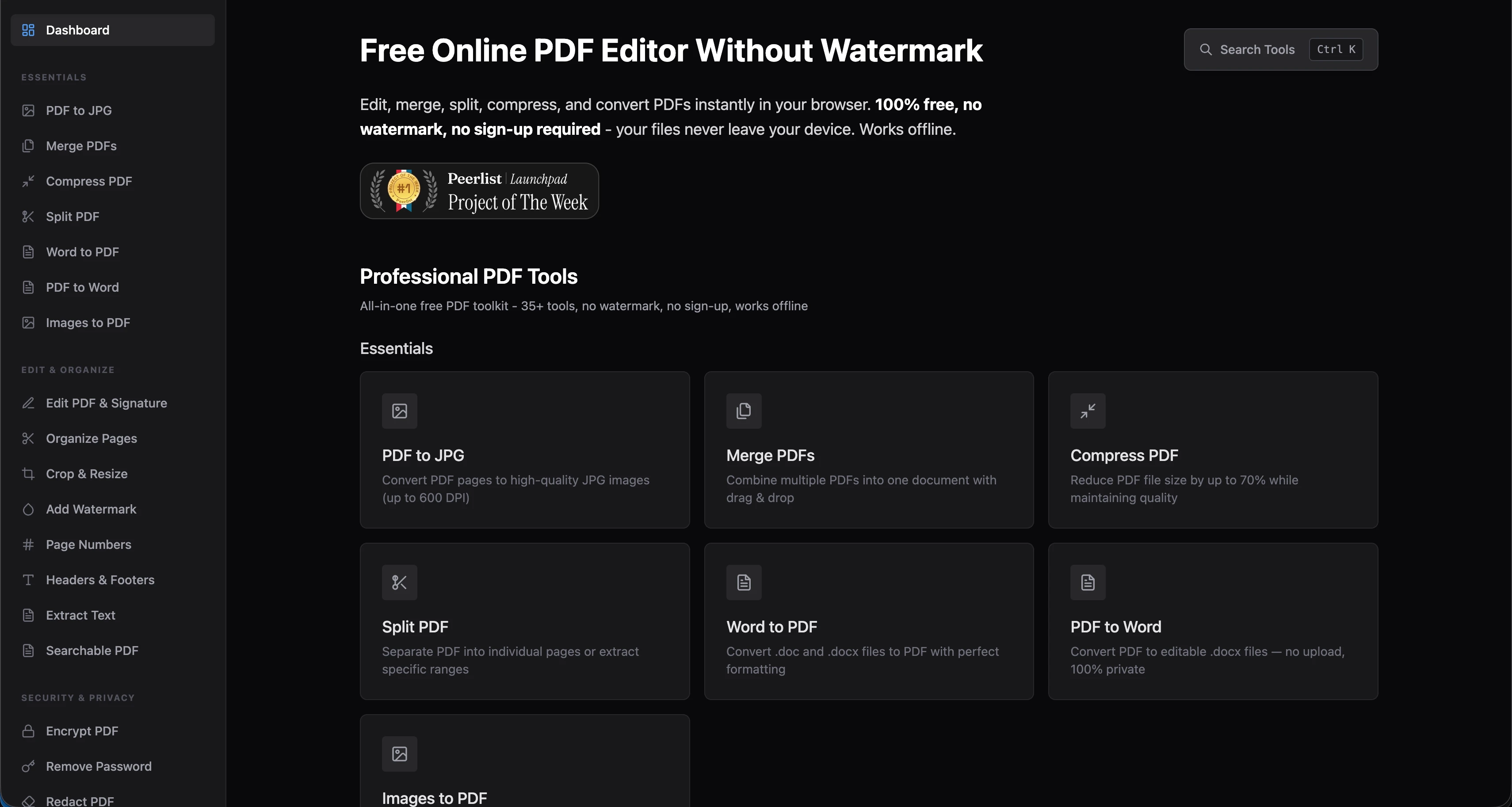Image resolution: width=1512 pixels, height=807 pixels.
Task: Click the image icon on PDF to JPG card
Action: point(400,411)
